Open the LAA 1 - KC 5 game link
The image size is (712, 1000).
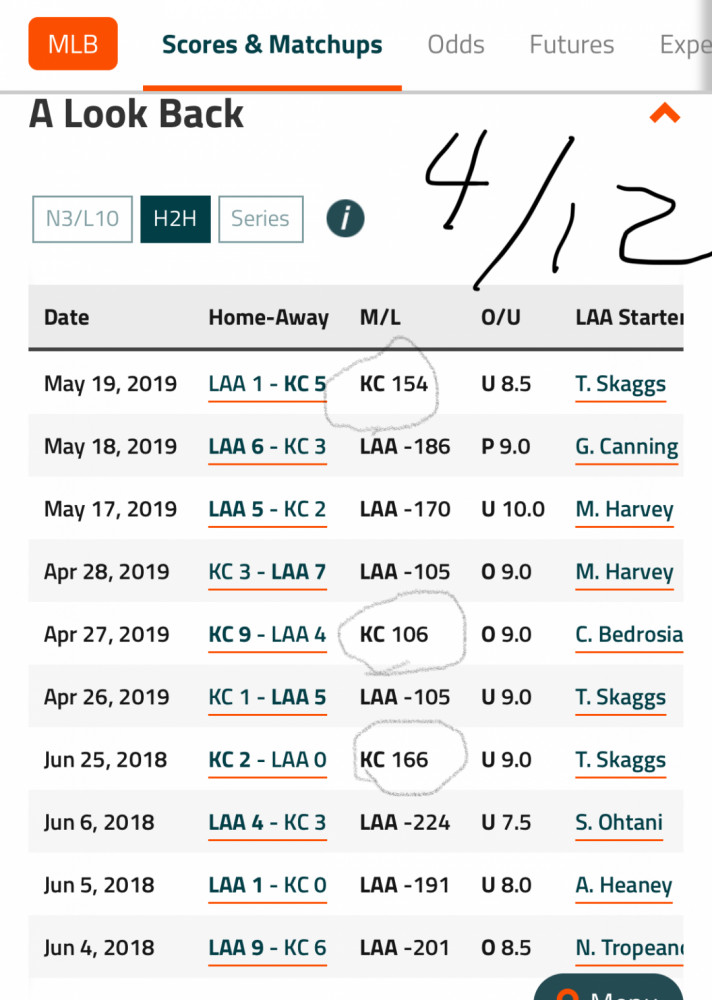[x=267, y=384]
